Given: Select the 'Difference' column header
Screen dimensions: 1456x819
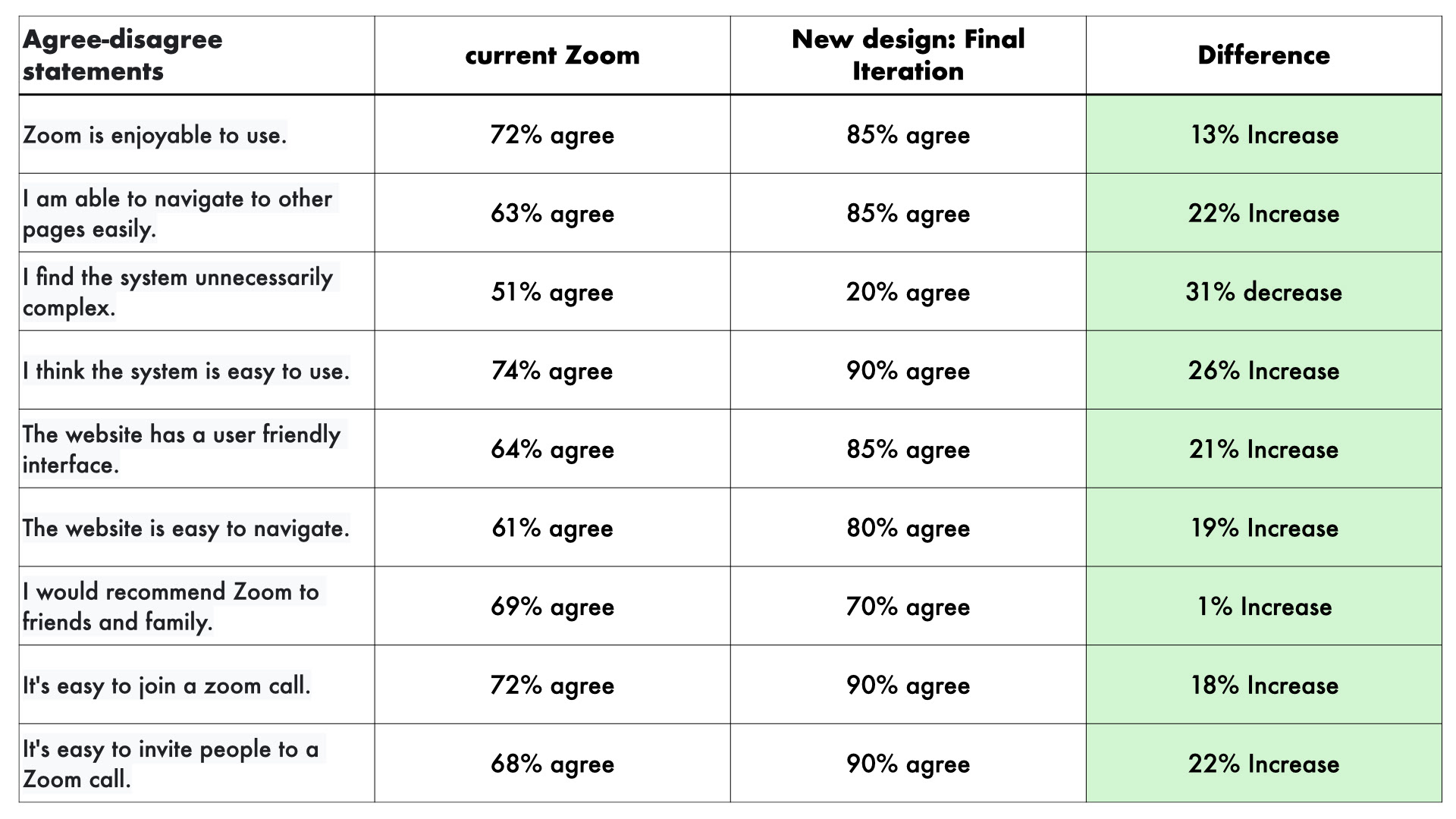Looking at the screenshot, I should point(1263,55).
